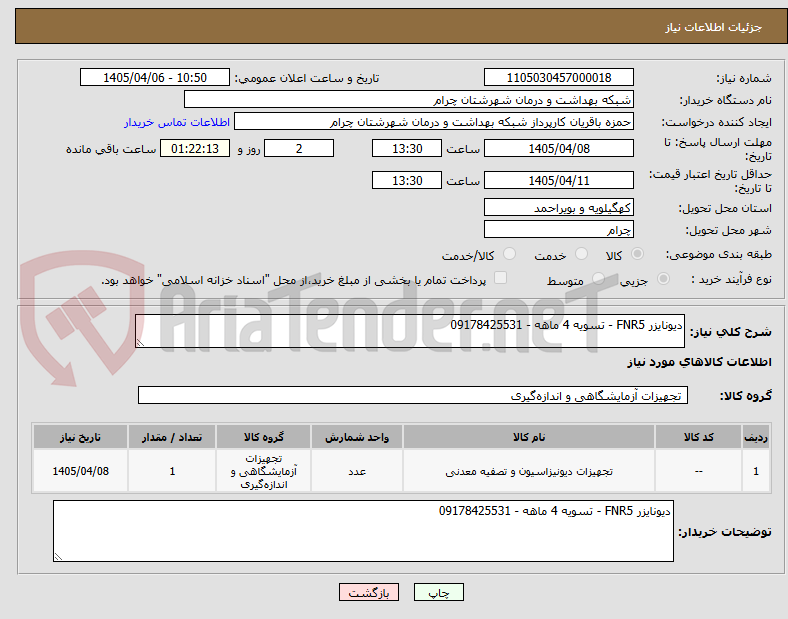The height and width of the screenshot is (619, 788).
Task: Click the جزئیات اطلاعات نیاز page title
Action: pos(714,27)
